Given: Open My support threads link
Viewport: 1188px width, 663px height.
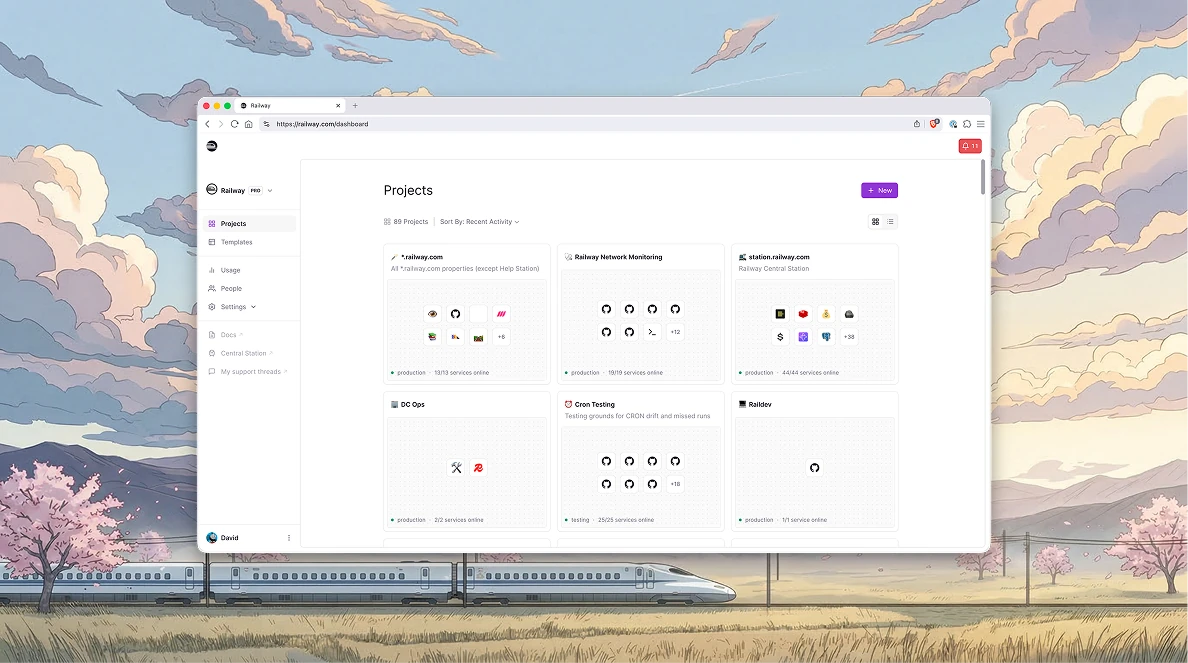Looking at the screenshot, I should 248,372.
